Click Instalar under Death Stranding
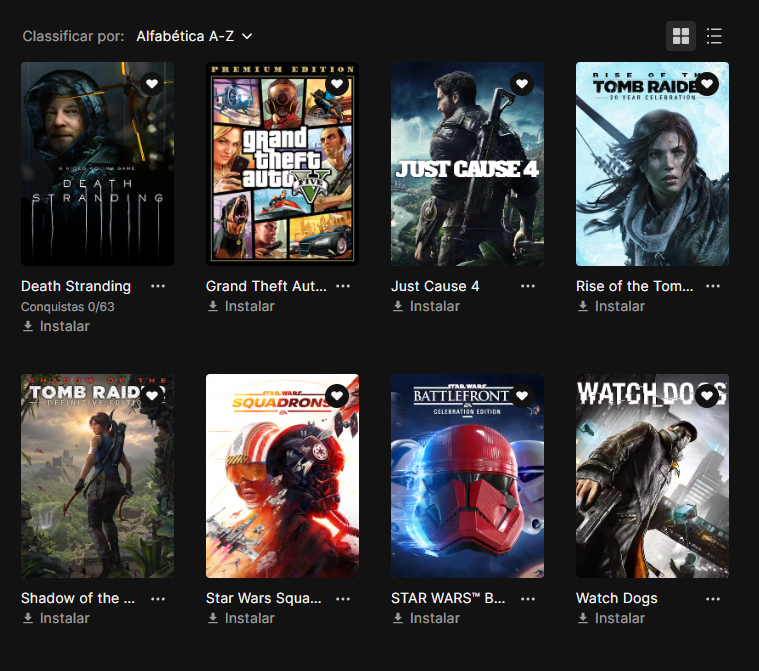Viewport: 759px width, 671px height. [x=56, y=326]
